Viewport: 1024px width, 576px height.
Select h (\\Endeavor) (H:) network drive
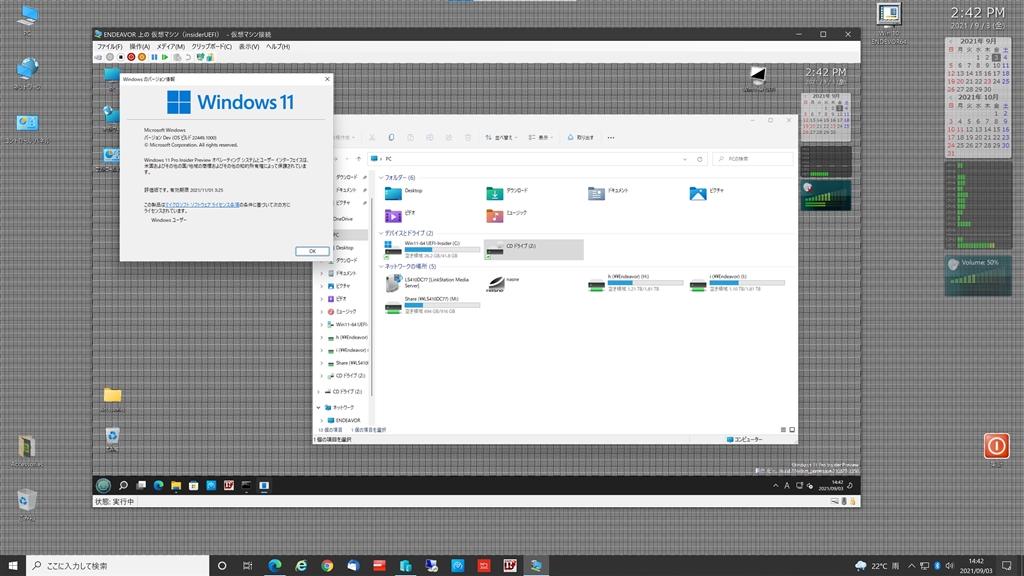[635, 283]
